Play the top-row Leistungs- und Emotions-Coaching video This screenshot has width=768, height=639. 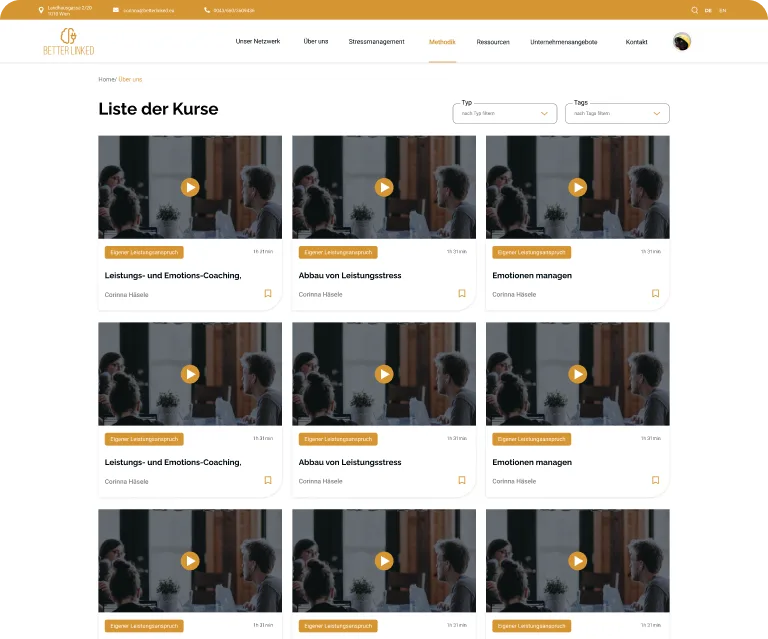190,187
